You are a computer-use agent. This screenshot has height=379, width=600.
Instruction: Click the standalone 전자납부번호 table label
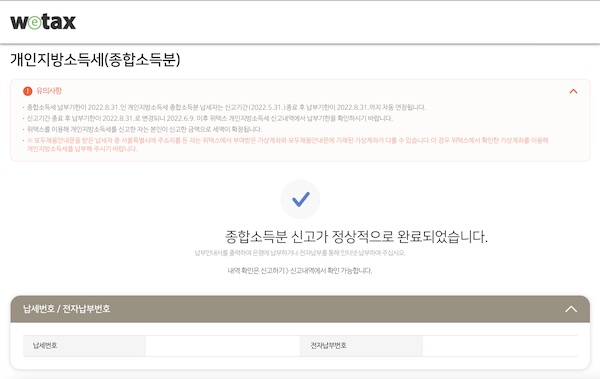[328, 345]
